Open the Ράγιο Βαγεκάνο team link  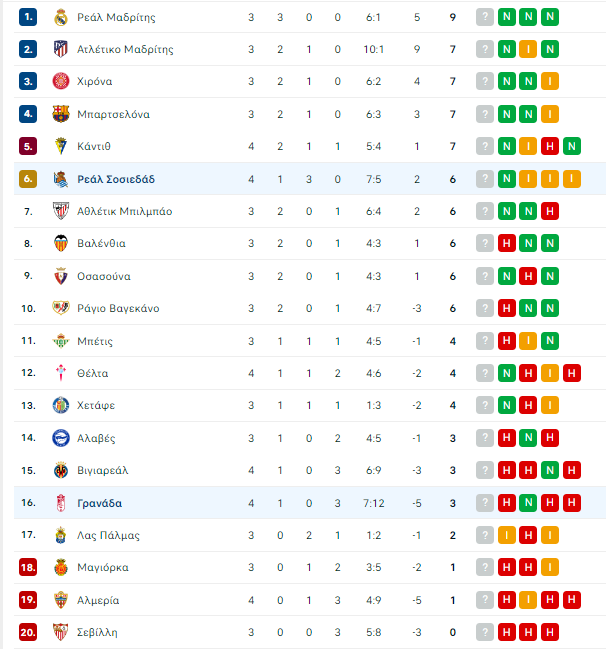118,308
